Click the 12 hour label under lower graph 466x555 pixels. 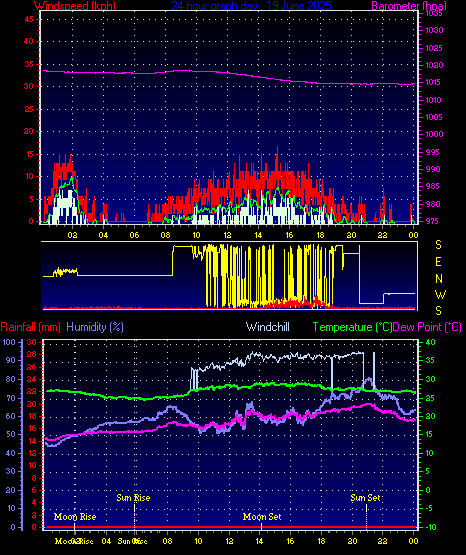[229, 541]
